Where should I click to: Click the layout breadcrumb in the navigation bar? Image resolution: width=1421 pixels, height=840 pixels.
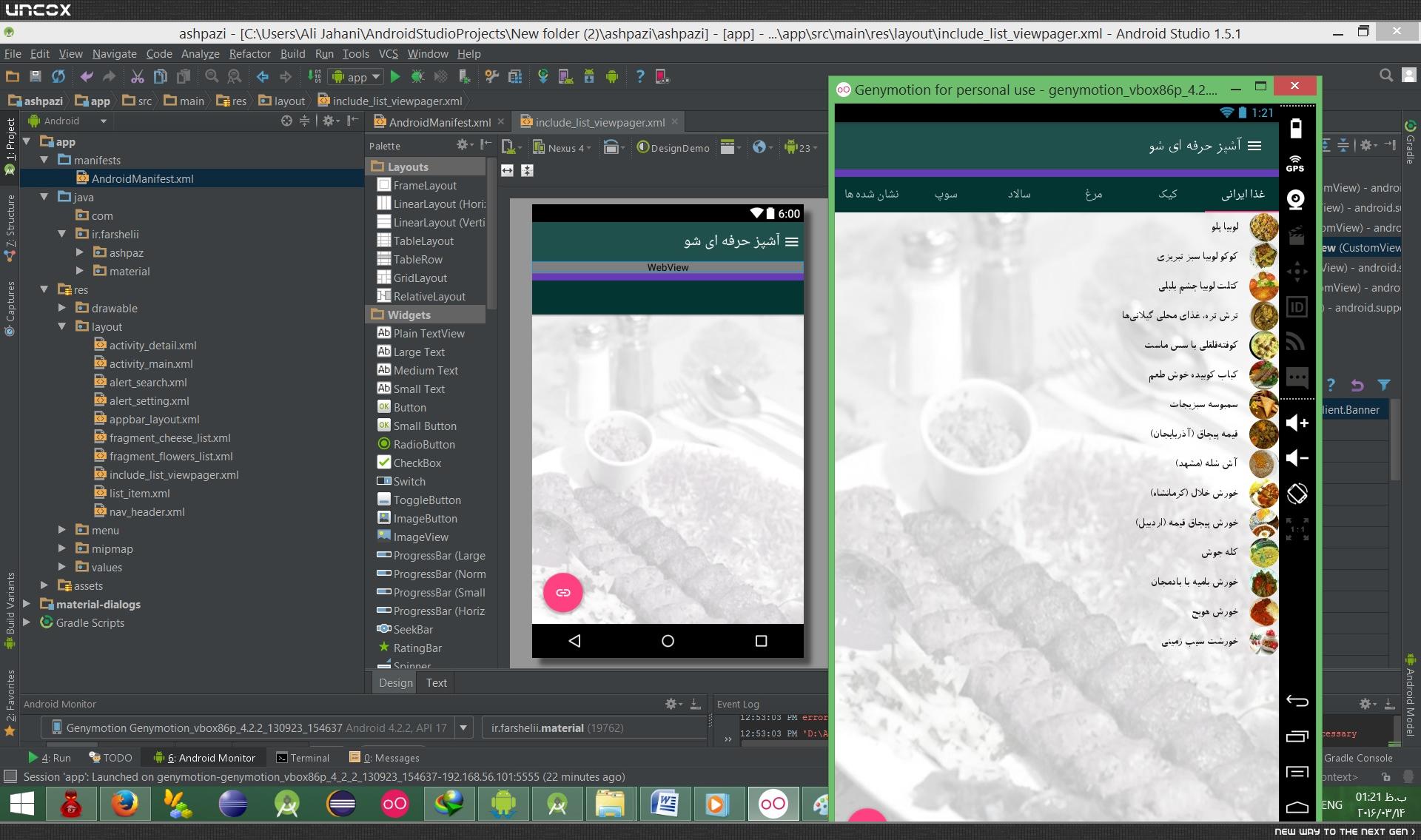coord(282,101)
